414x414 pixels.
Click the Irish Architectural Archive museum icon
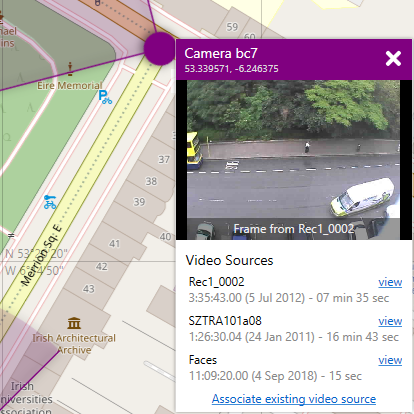[74, 323]
